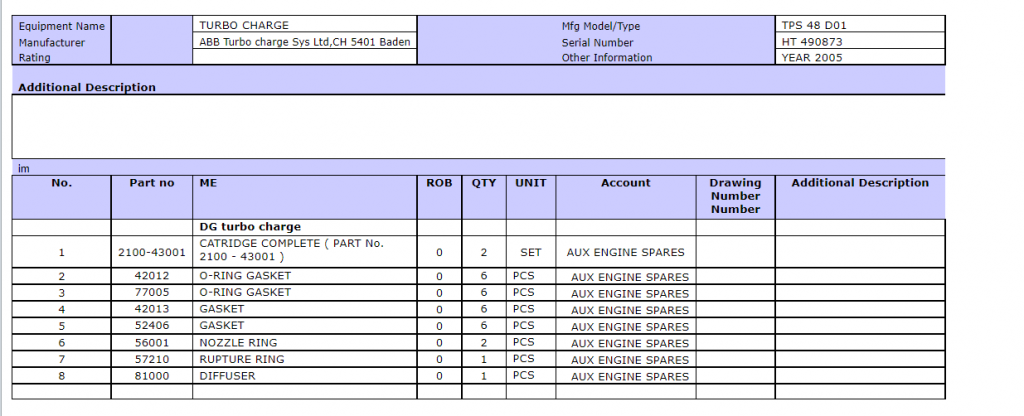Select the empty Rating field

pyautogui.click(x=304, y=58)
